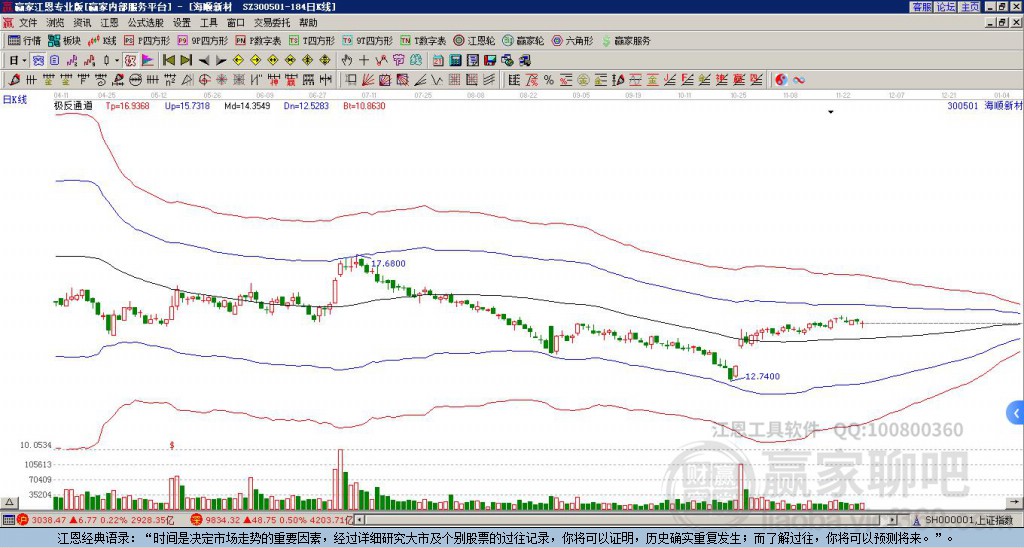The height and width of the screenshot is (548, 1024).
Task: Click the 论坛 button in title bar
Action: click(x=945, y=7)
